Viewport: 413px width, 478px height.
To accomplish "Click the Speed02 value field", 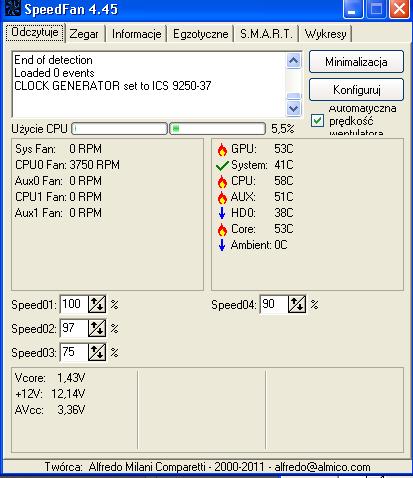I will [x=74, y=328].
